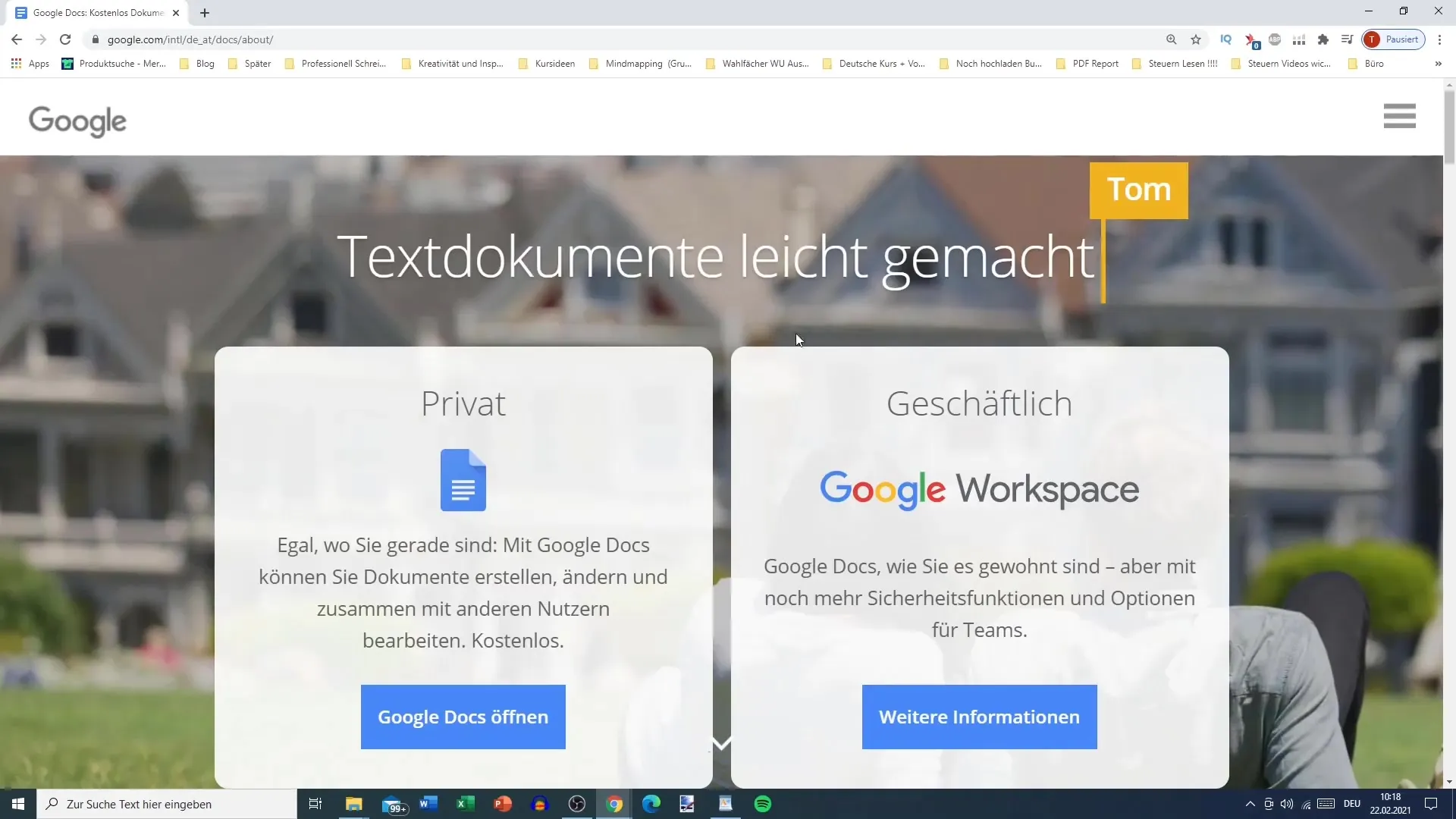Launch PowerPoint from the taskbar
The height and width of the screenshot is (819, 1456).
tap(503, 804)
